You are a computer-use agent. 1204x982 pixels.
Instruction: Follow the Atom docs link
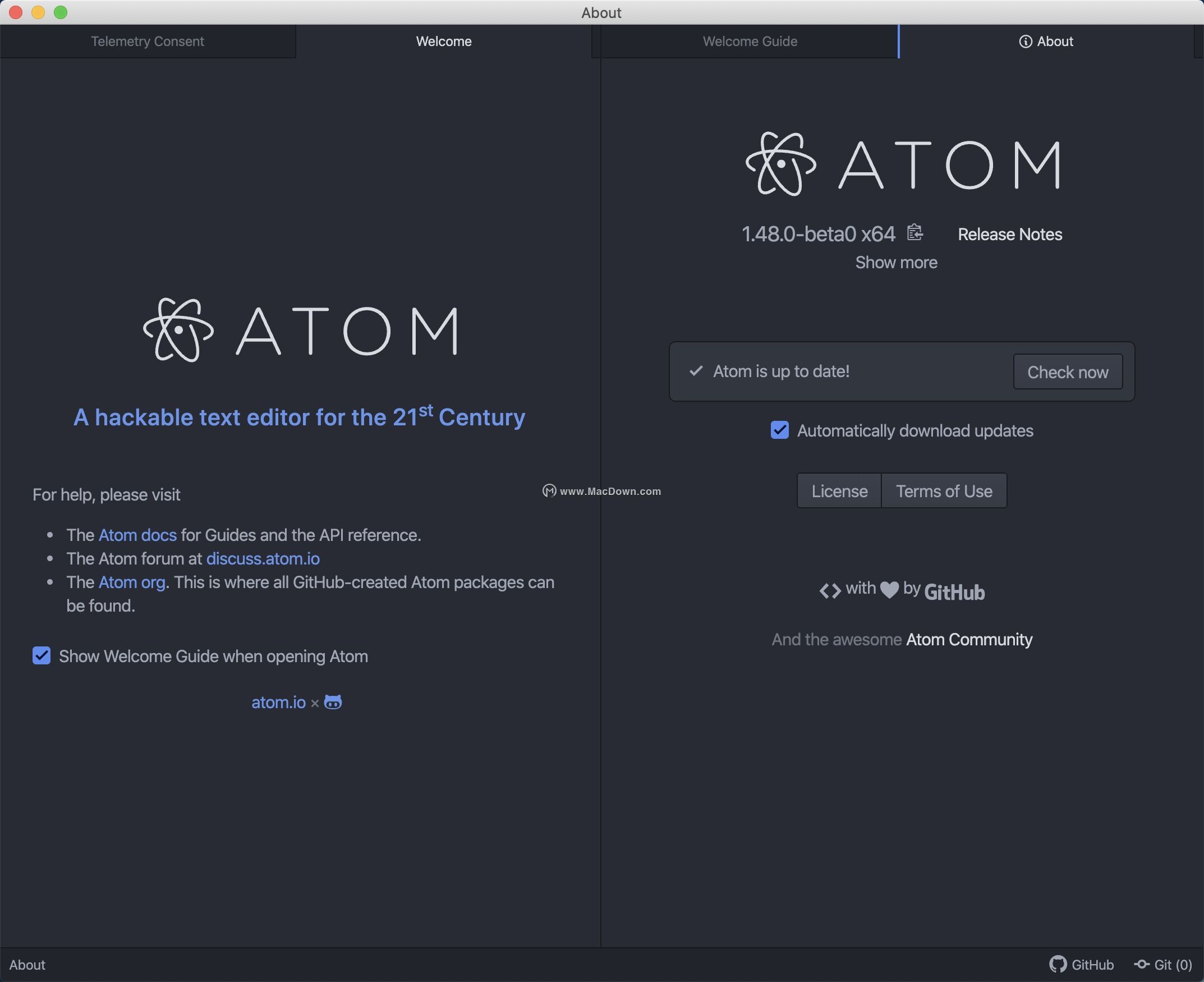point(137,535)
